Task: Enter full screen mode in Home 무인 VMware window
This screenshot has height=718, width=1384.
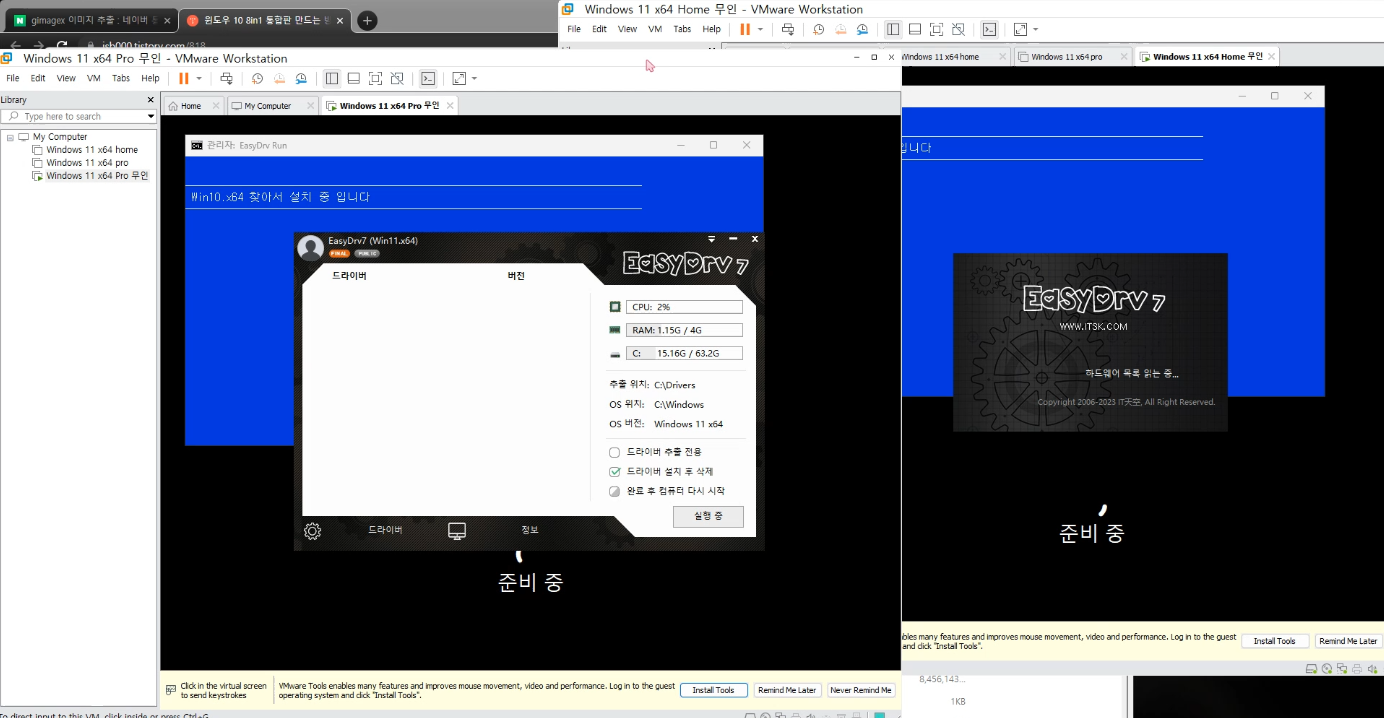Action: click(936, 29)
